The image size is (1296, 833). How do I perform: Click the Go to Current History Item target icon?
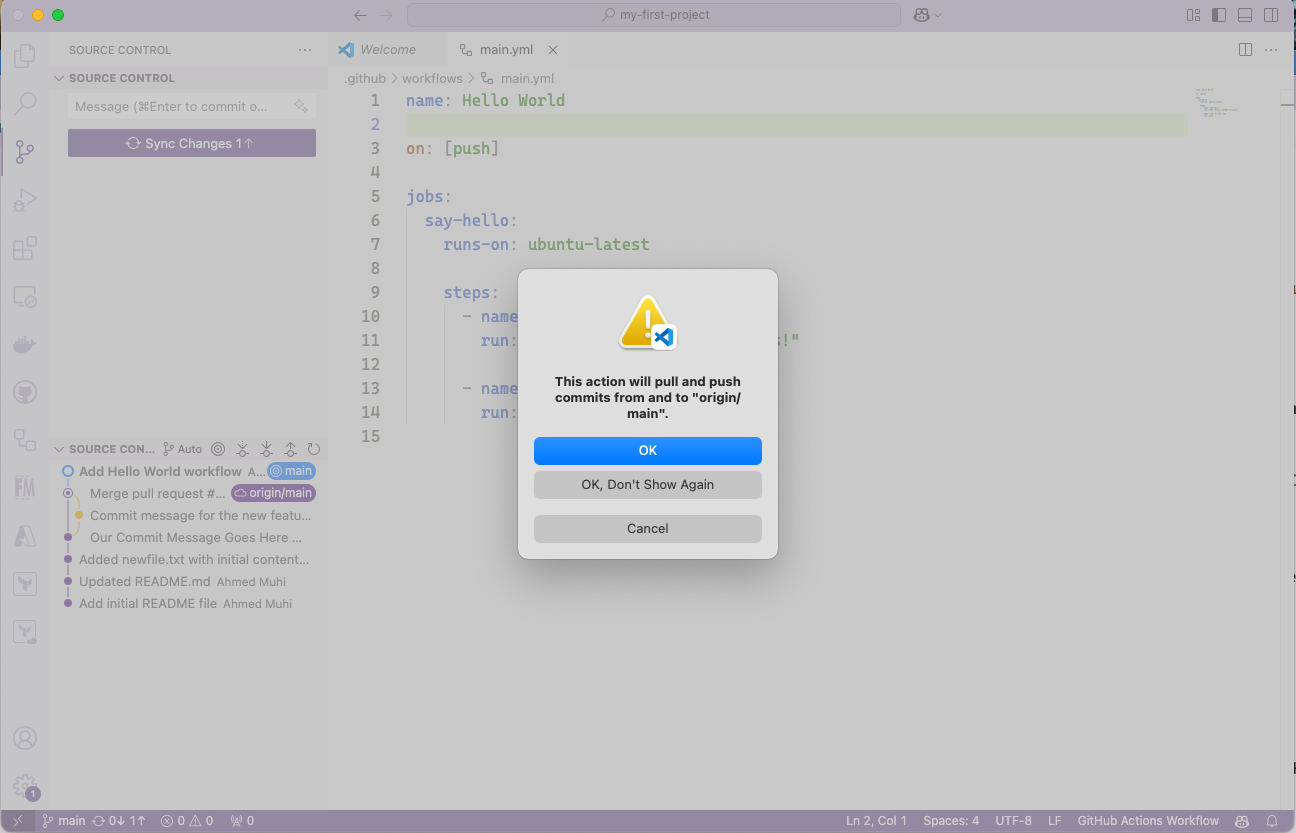click(x=218, y=449)
